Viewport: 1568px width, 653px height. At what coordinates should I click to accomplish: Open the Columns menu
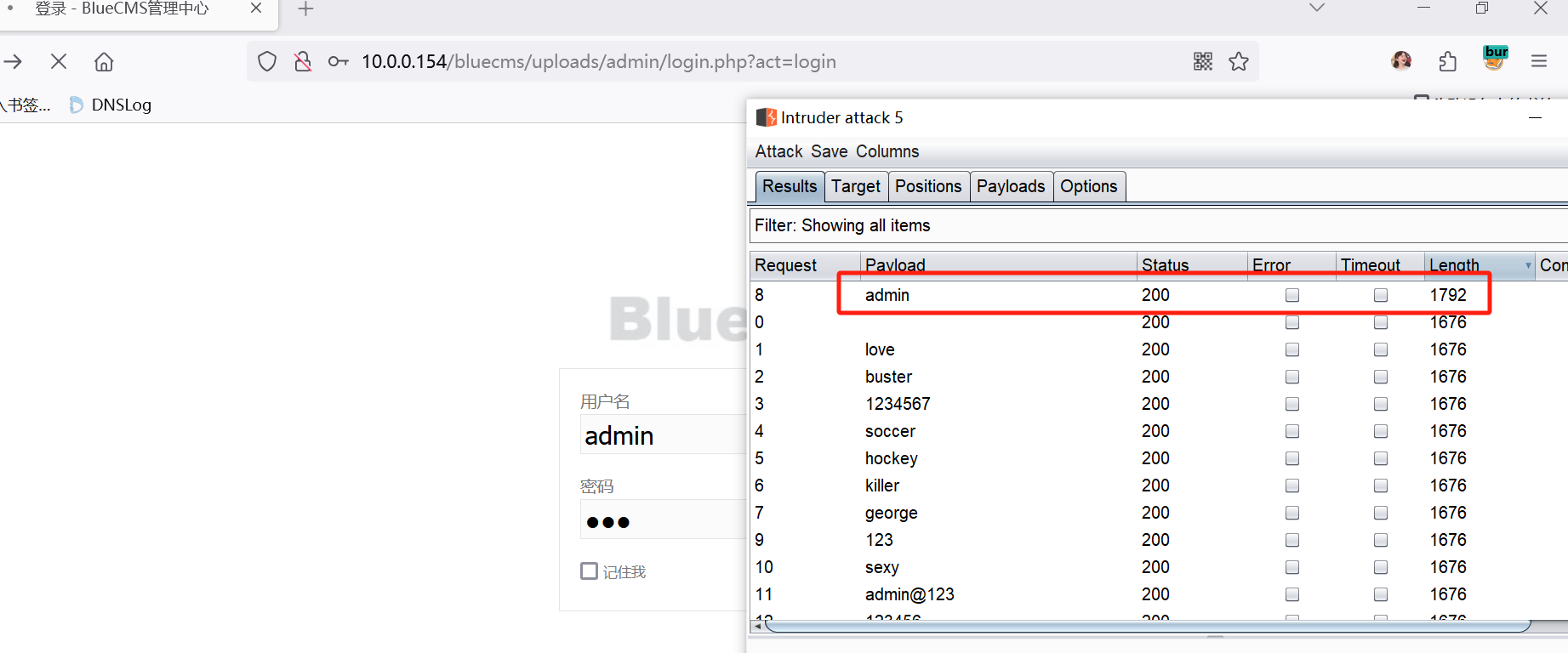coord(887,151)
